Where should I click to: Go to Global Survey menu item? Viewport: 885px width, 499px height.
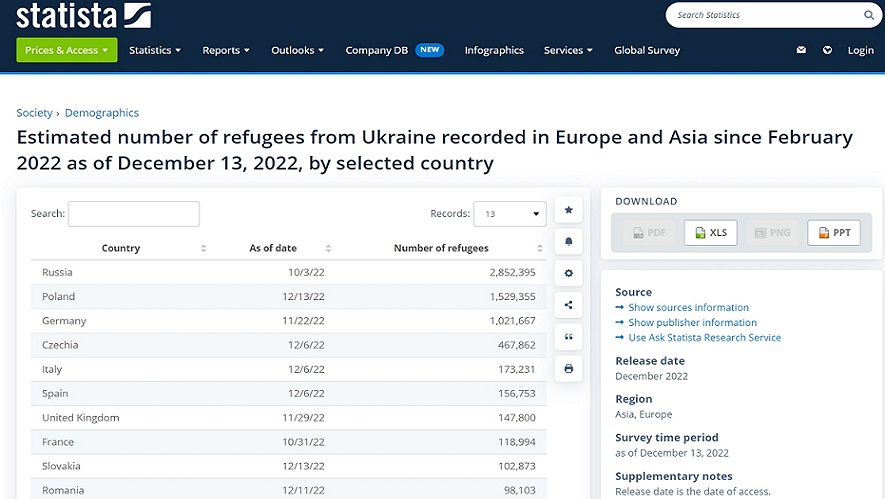click(x=647, y=50)
